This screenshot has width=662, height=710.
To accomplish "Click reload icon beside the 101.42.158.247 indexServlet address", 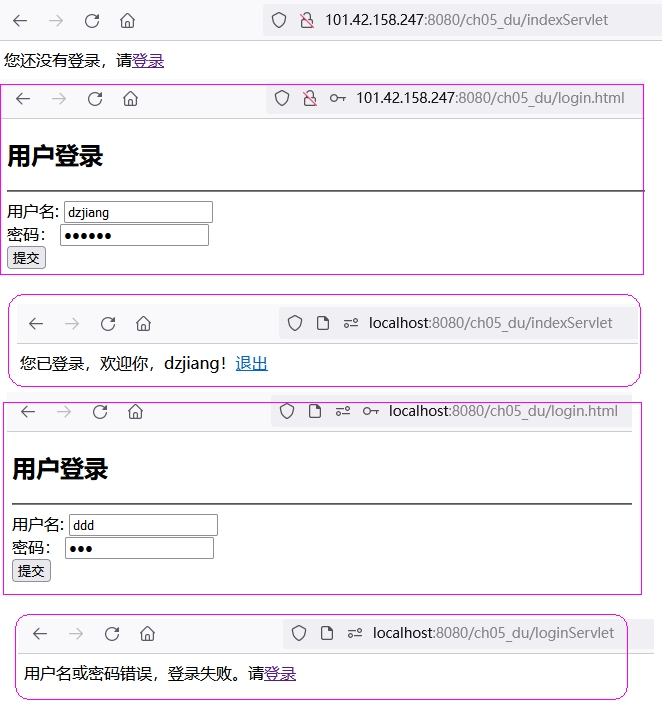I will click(92, 20).
